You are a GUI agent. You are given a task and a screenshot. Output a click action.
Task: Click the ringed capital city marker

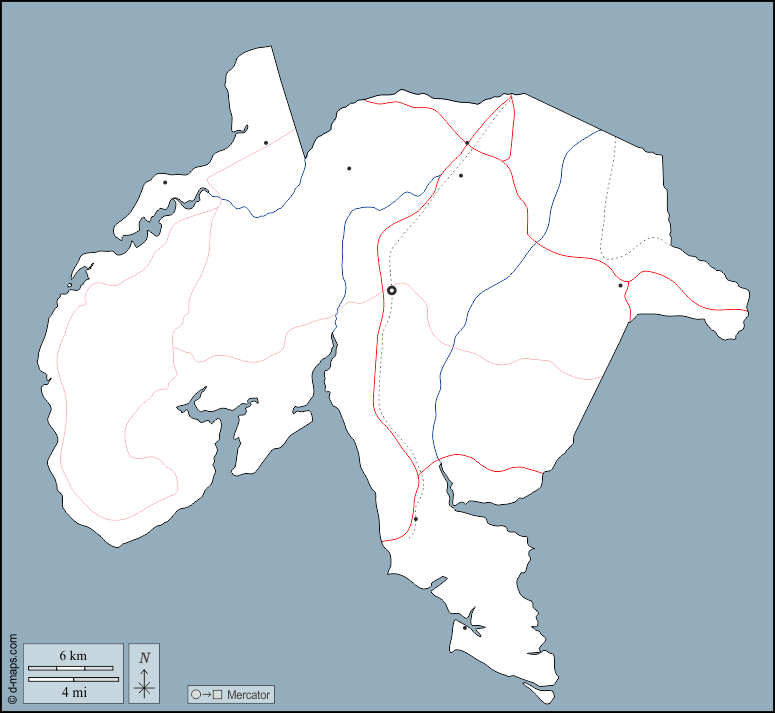(392, 290)
